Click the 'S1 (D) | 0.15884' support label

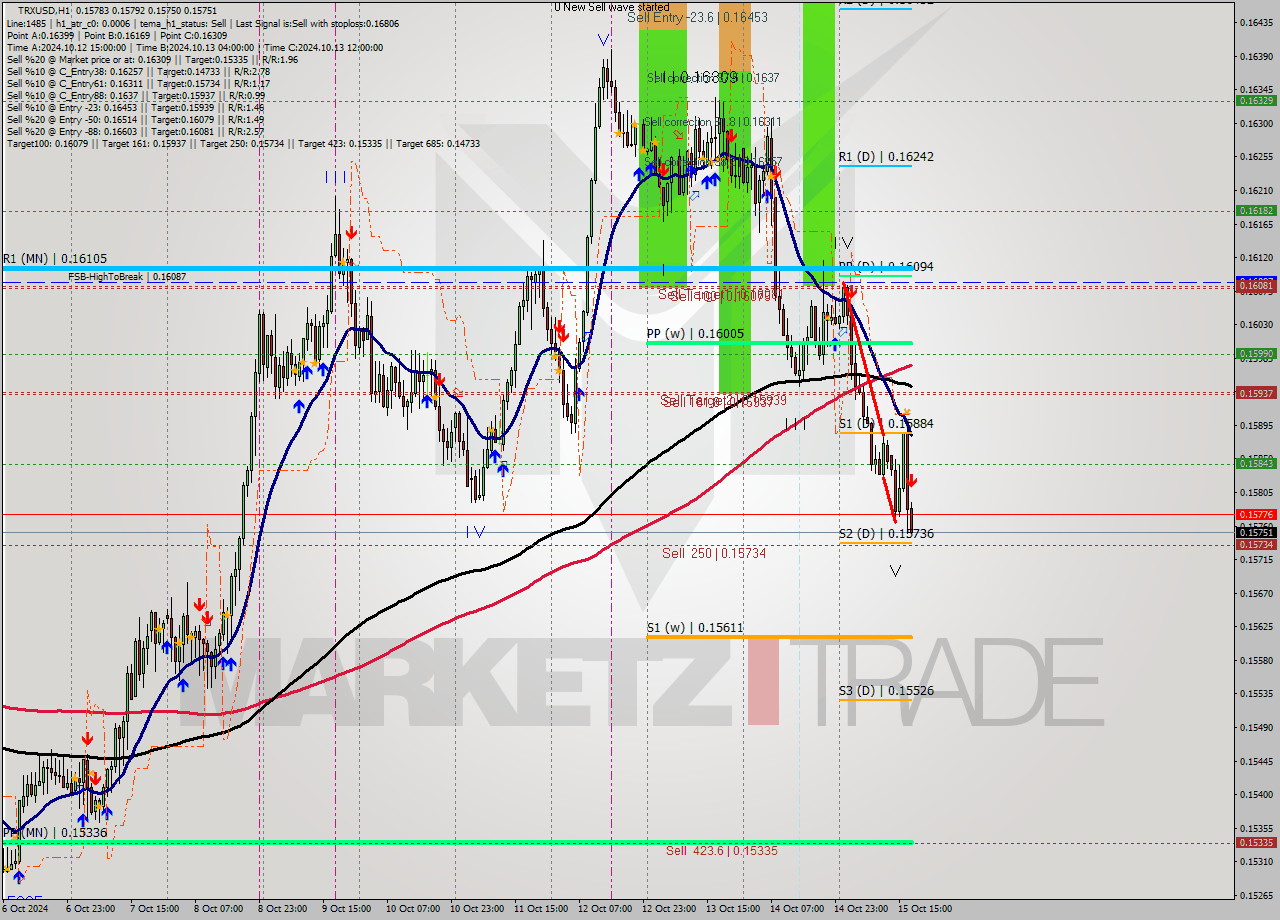click(886, 423)
